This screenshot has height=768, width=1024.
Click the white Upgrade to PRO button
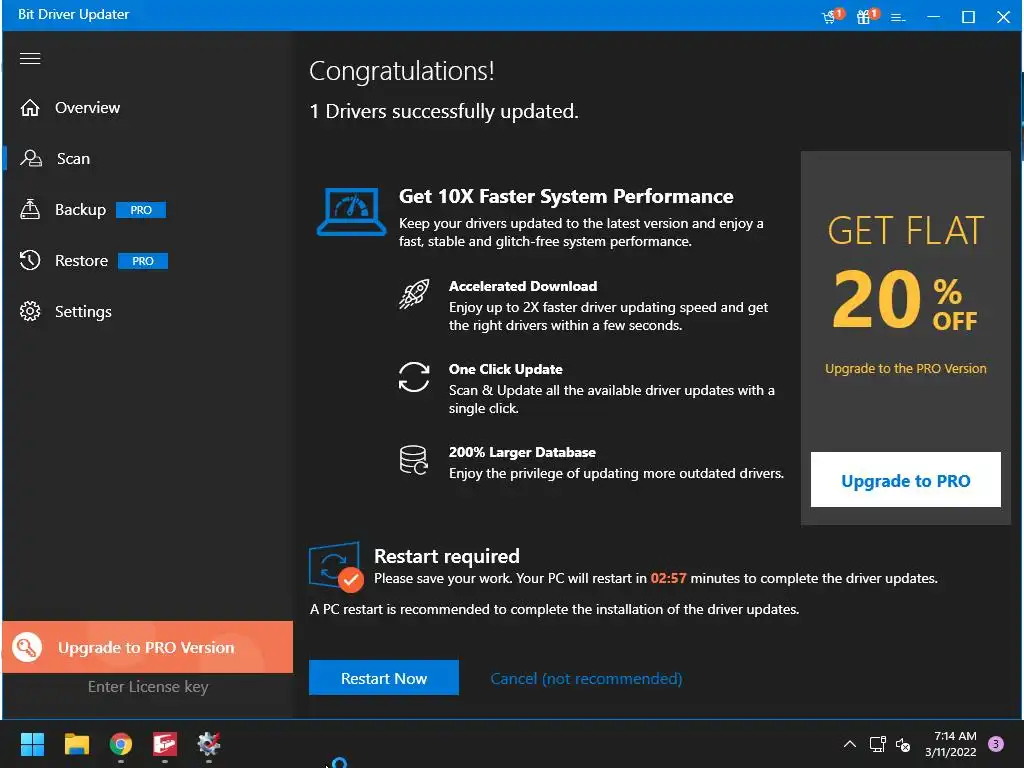pyautogui.click(x=906, y=480)
